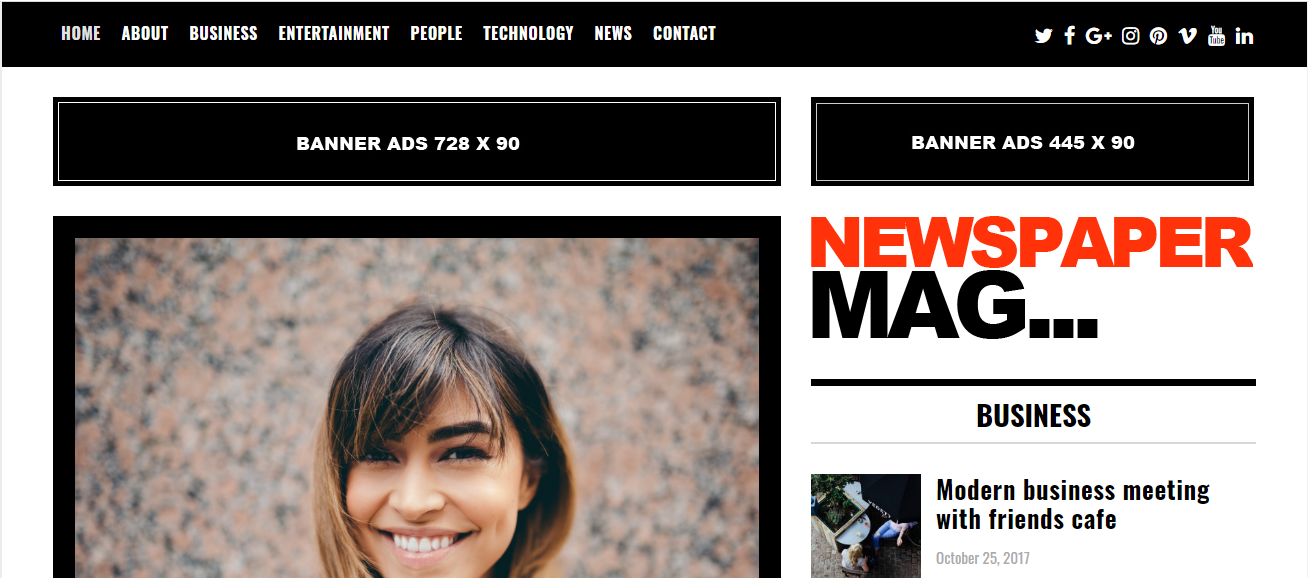Open the Technology menu item
Viewport: 1308px width, 578px height.
pos(528,33)
